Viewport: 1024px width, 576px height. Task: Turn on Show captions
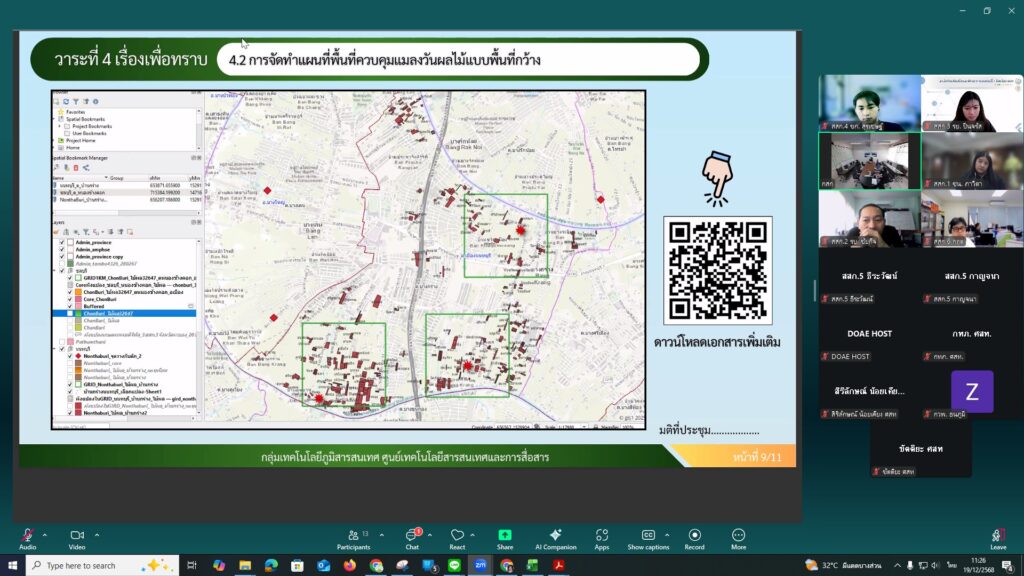[648, 535]
